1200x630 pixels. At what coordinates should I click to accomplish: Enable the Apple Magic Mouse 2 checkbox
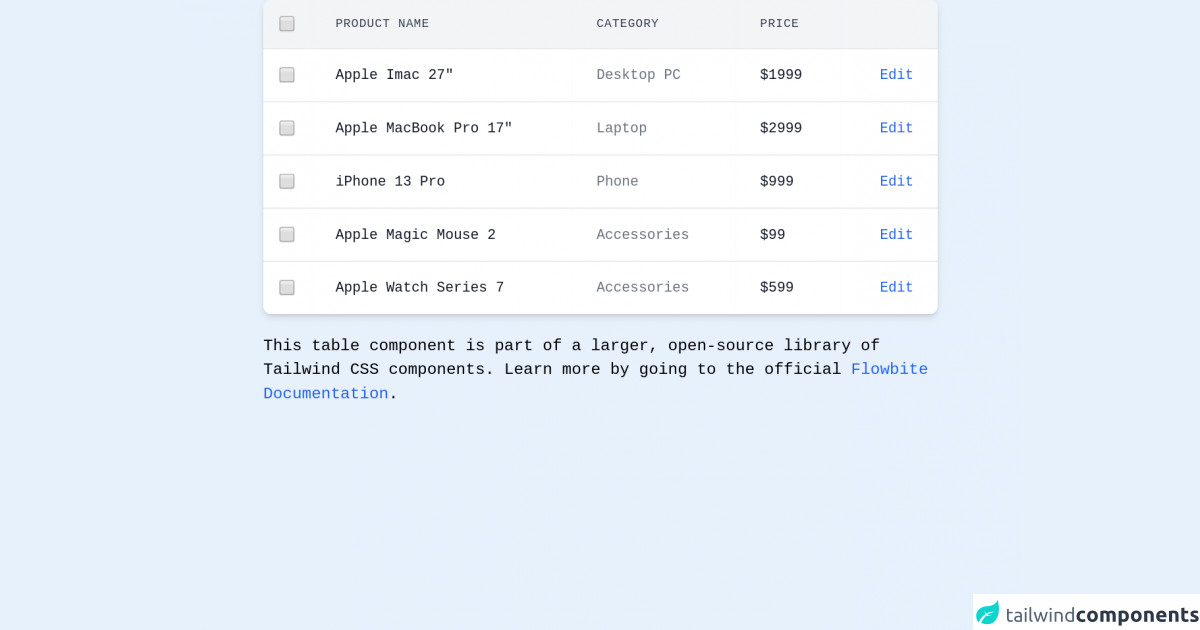pos(287,234)
